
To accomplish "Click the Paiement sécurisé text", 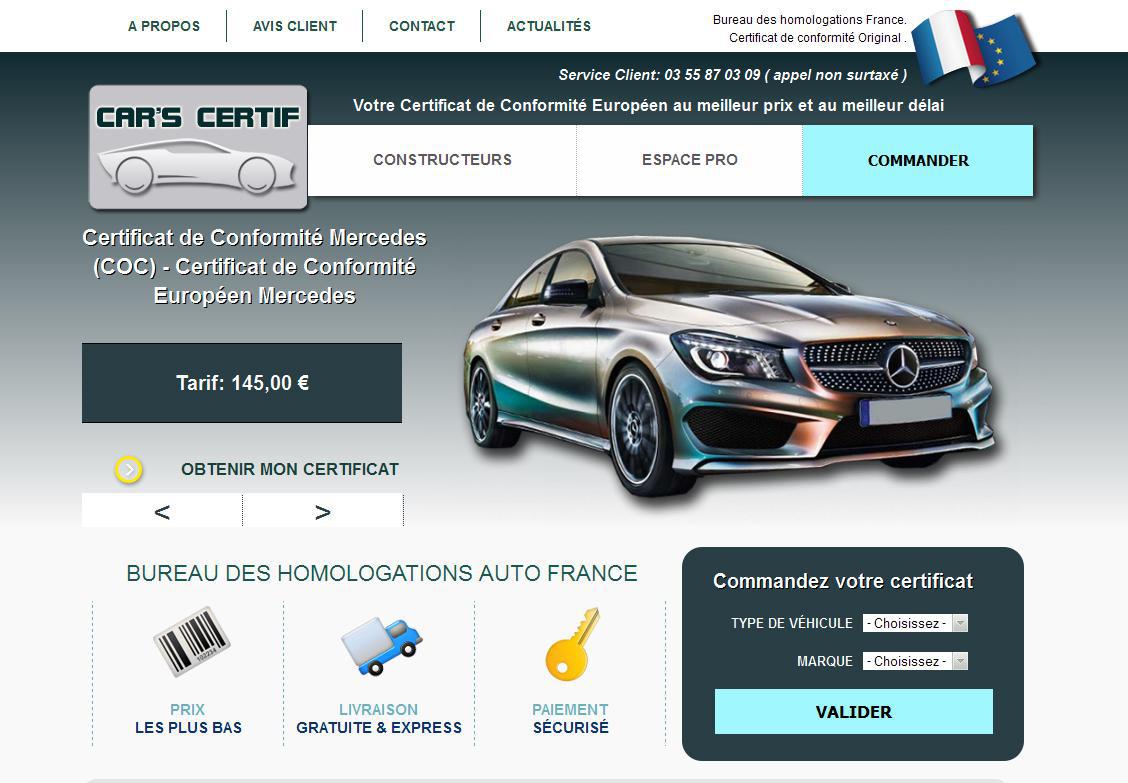I will 570,719.
